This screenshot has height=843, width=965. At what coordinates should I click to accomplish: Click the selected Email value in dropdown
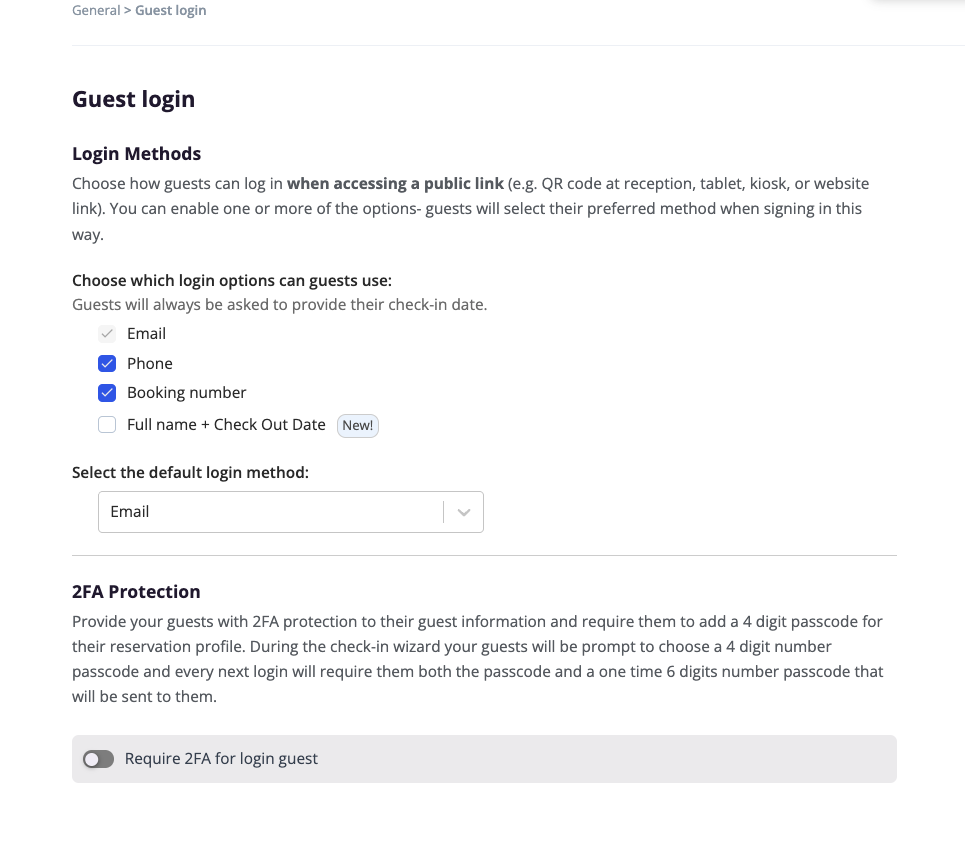coord(130,512)
